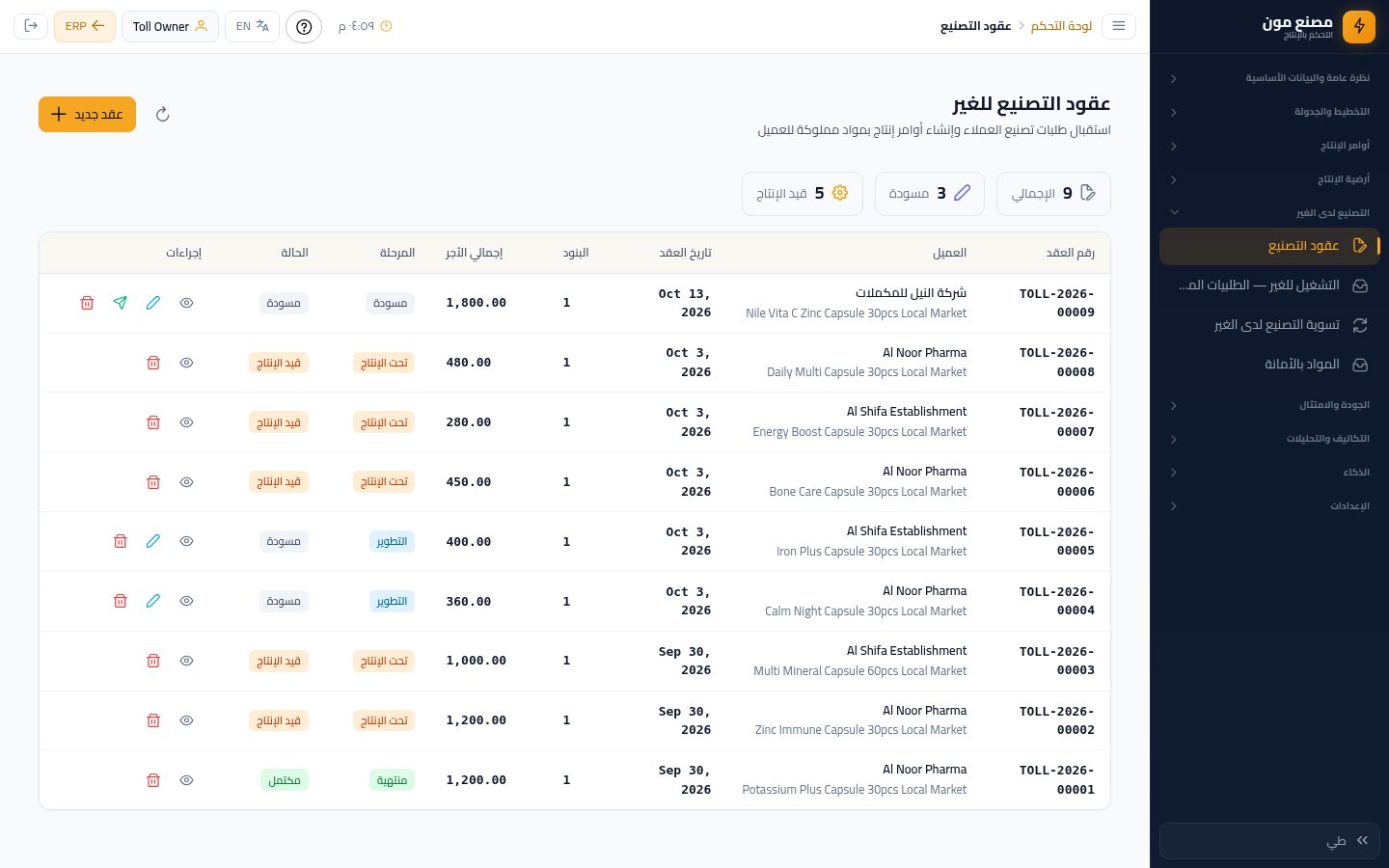Filter by قيد الإنتاج stat card

coord(803,194)
